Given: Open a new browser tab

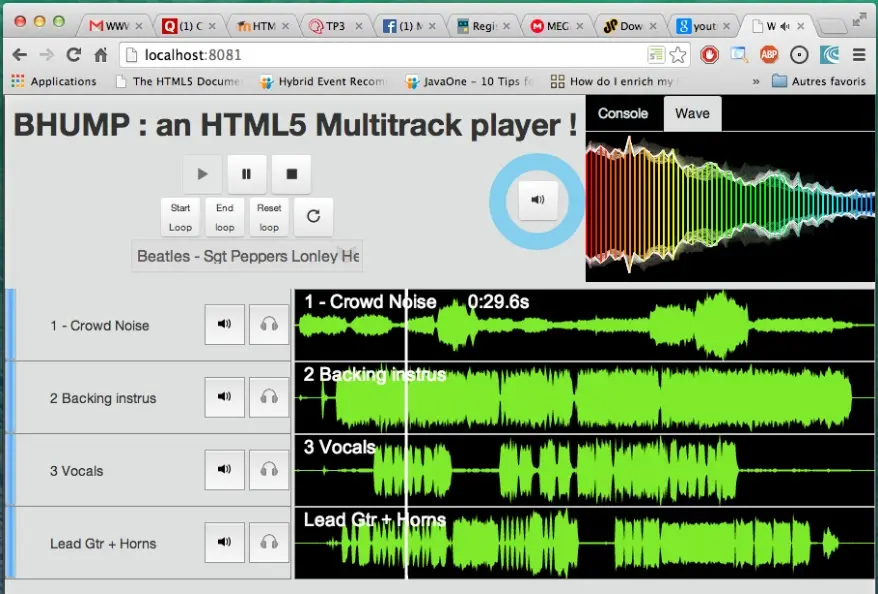Looking at the screenshot, I should coord(832,26).
